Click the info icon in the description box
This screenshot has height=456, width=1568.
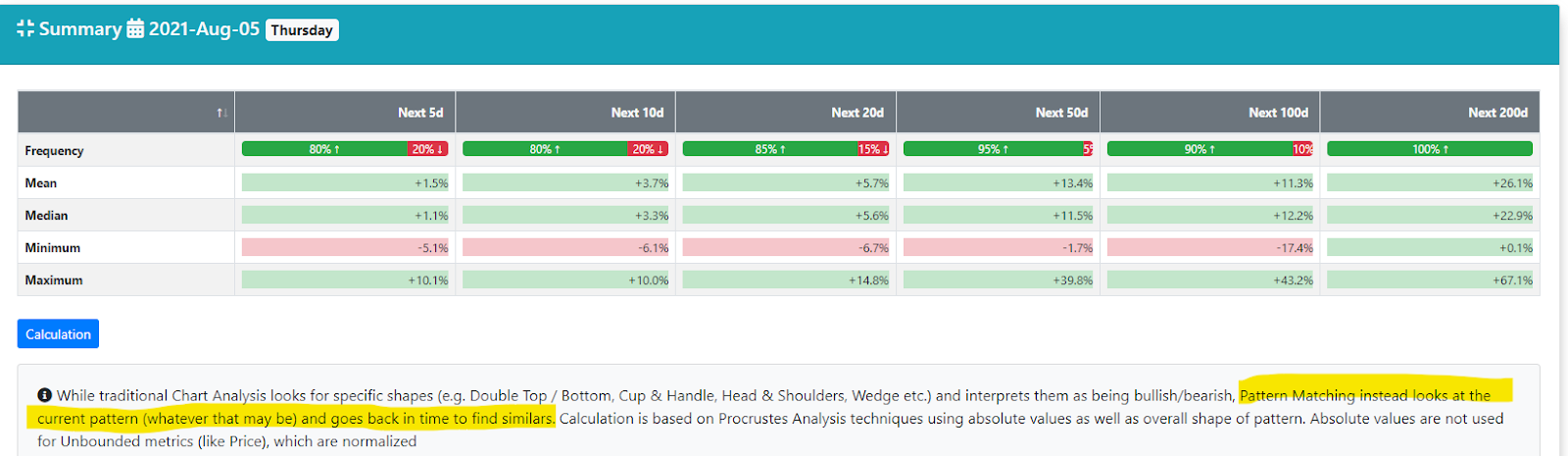[x=44, y=395]
